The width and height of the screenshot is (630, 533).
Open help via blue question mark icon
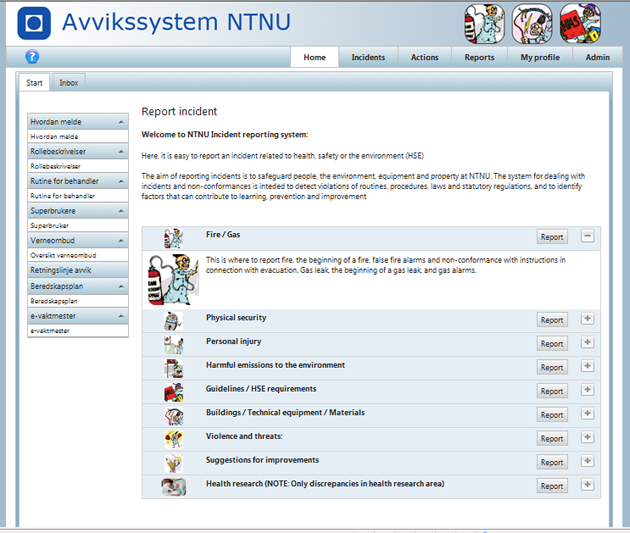[32, 57]
